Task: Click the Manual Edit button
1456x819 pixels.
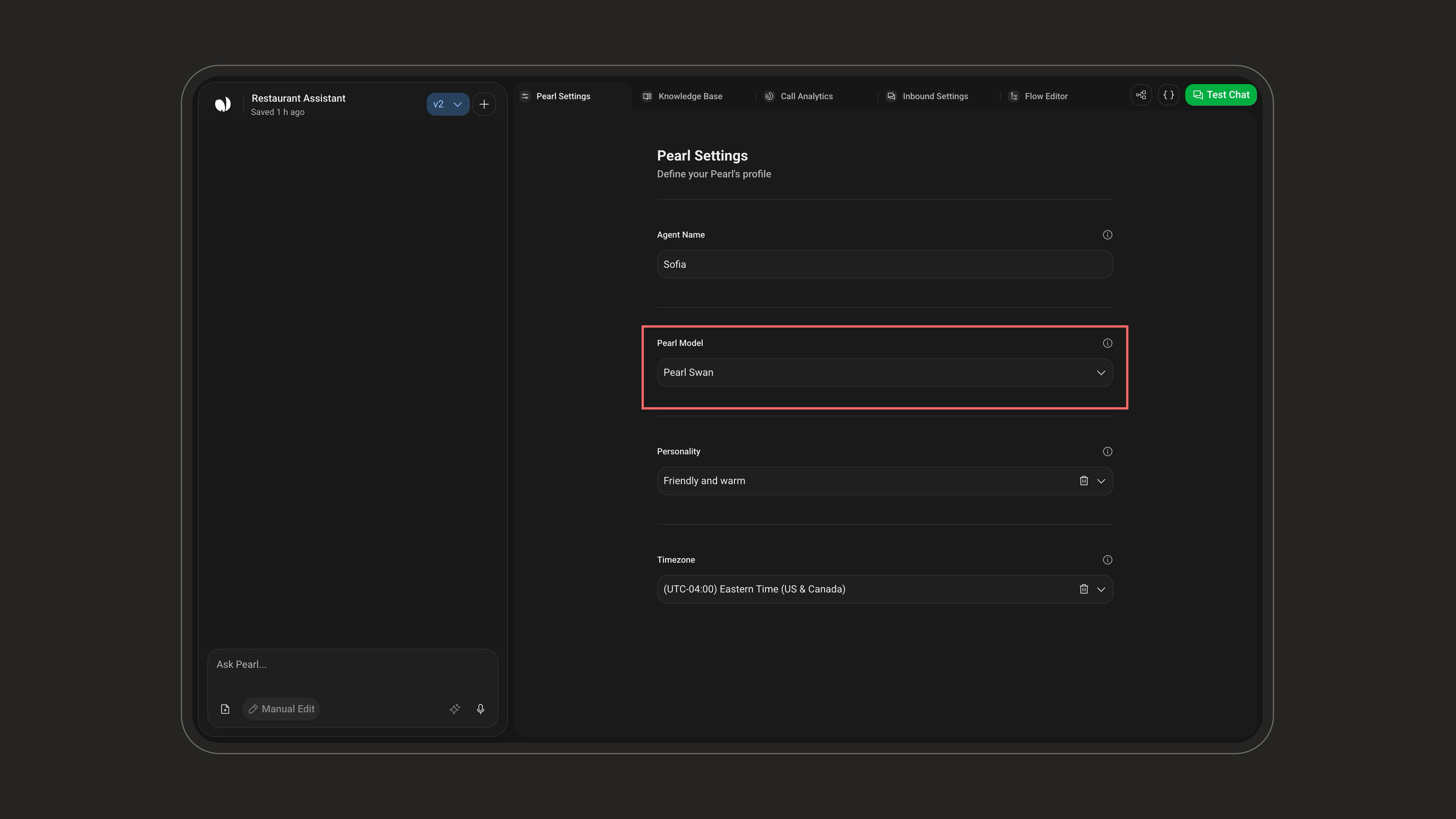Action: point(281,709)
